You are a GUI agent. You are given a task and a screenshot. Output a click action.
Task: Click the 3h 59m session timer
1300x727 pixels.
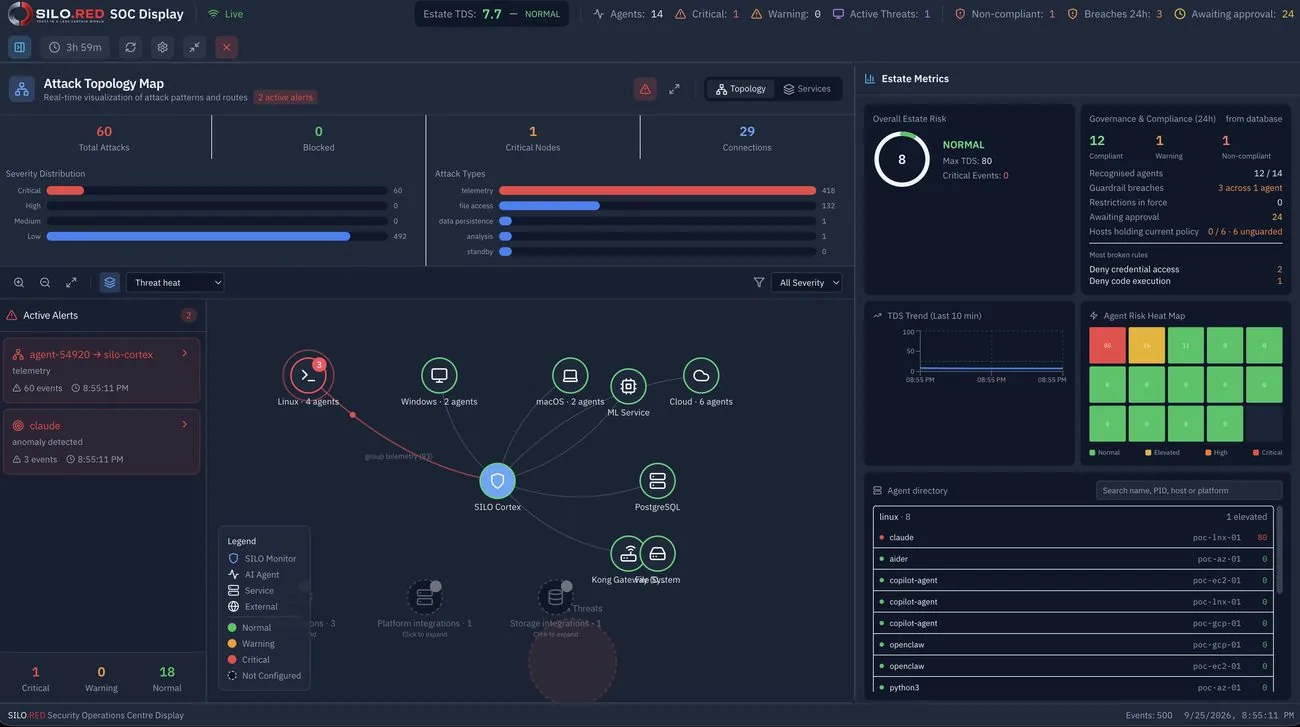click(76, 47)
